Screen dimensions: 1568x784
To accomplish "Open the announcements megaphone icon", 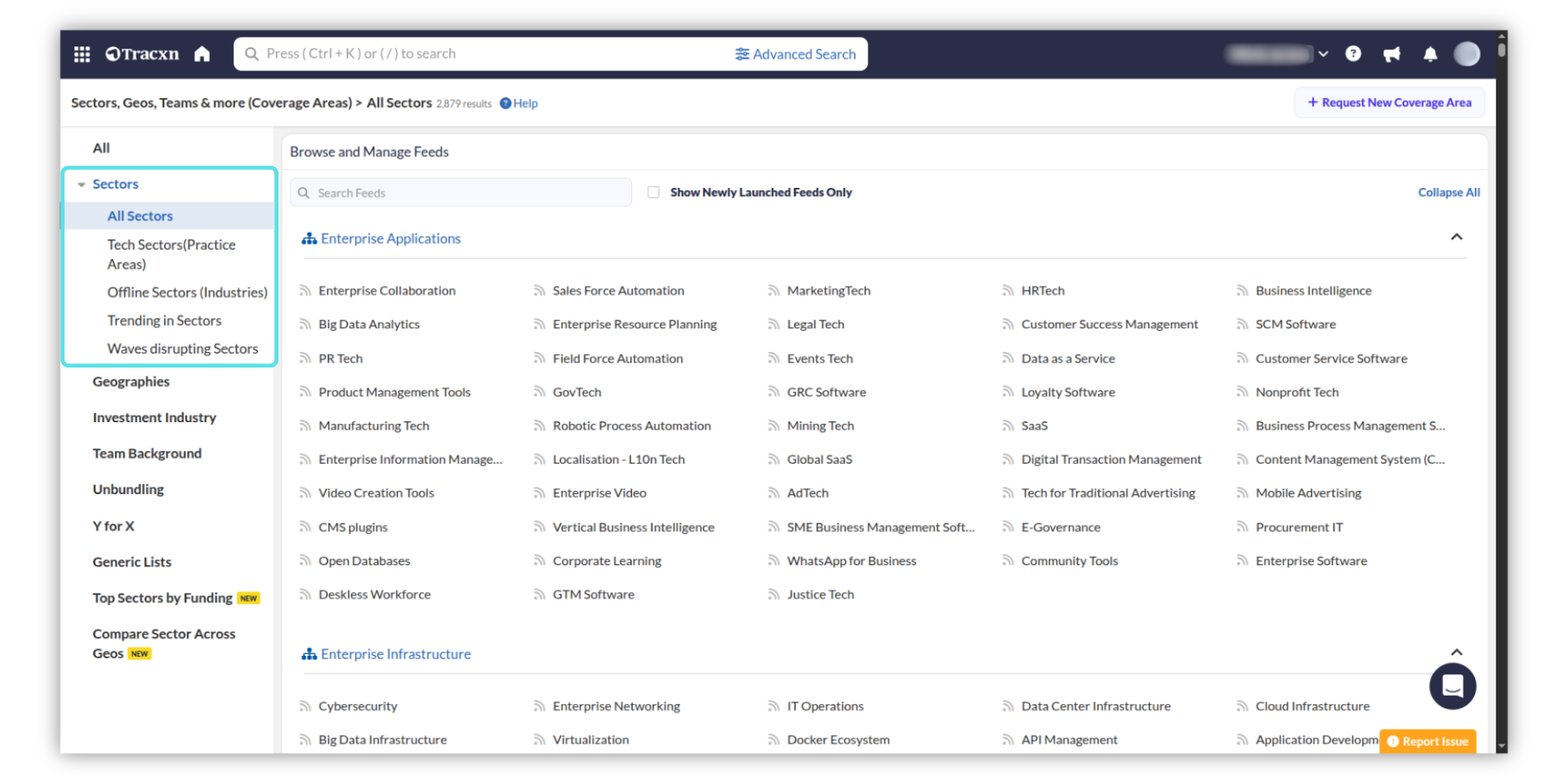I will (x=1392, y=54).
